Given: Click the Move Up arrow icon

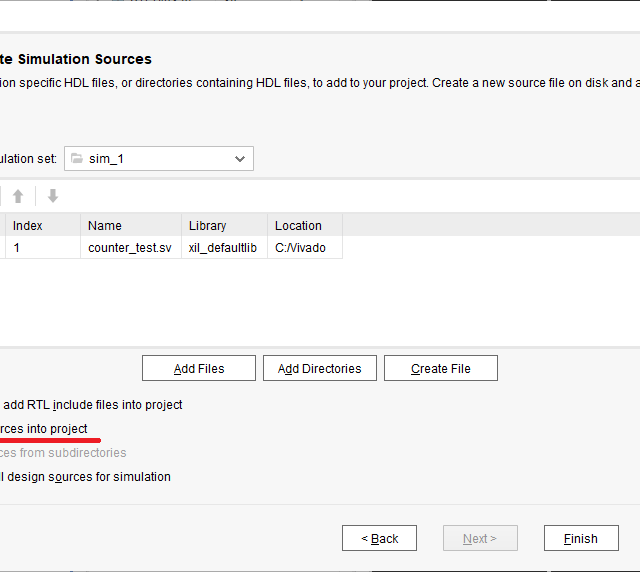Looking at the screenshot, I should (18, 196).
